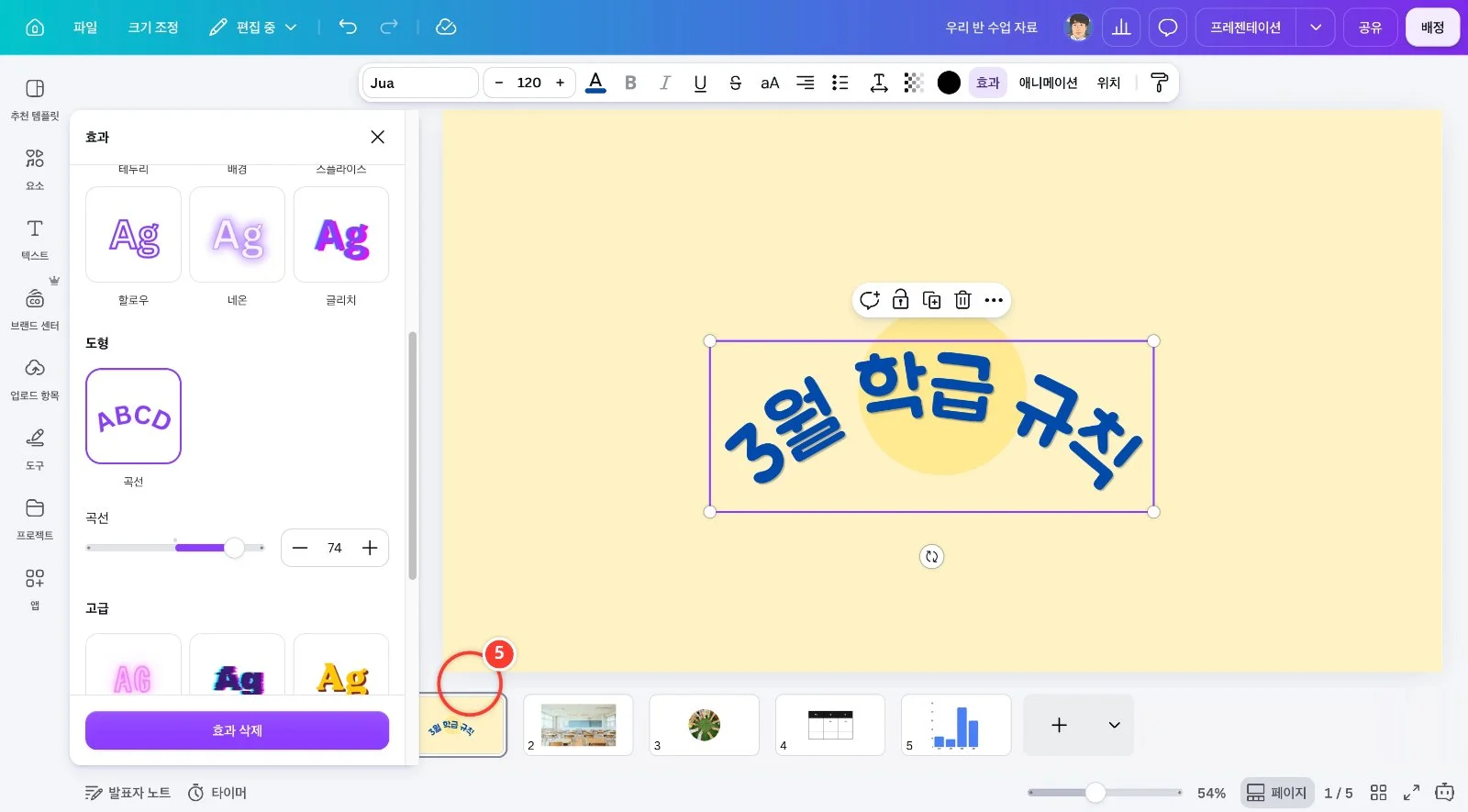
Task: Duplicate the selected text element
Action: (931, 300)
